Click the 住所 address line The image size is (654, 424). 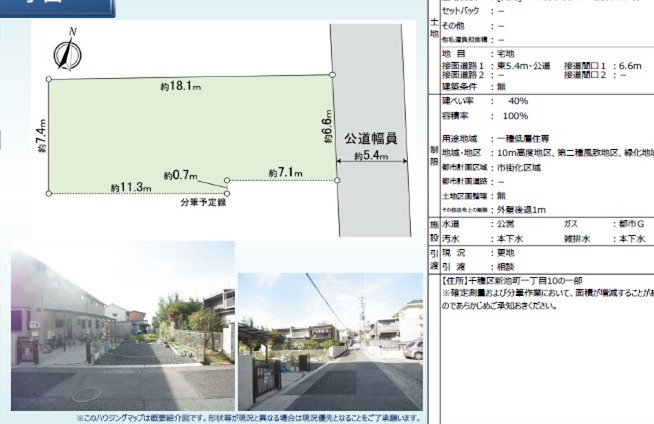(x=518, y=283)
